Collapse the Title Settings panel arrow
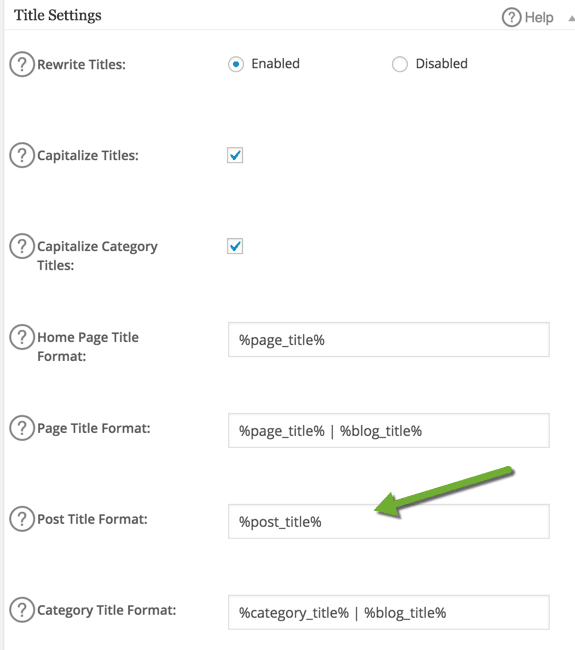 571,18
